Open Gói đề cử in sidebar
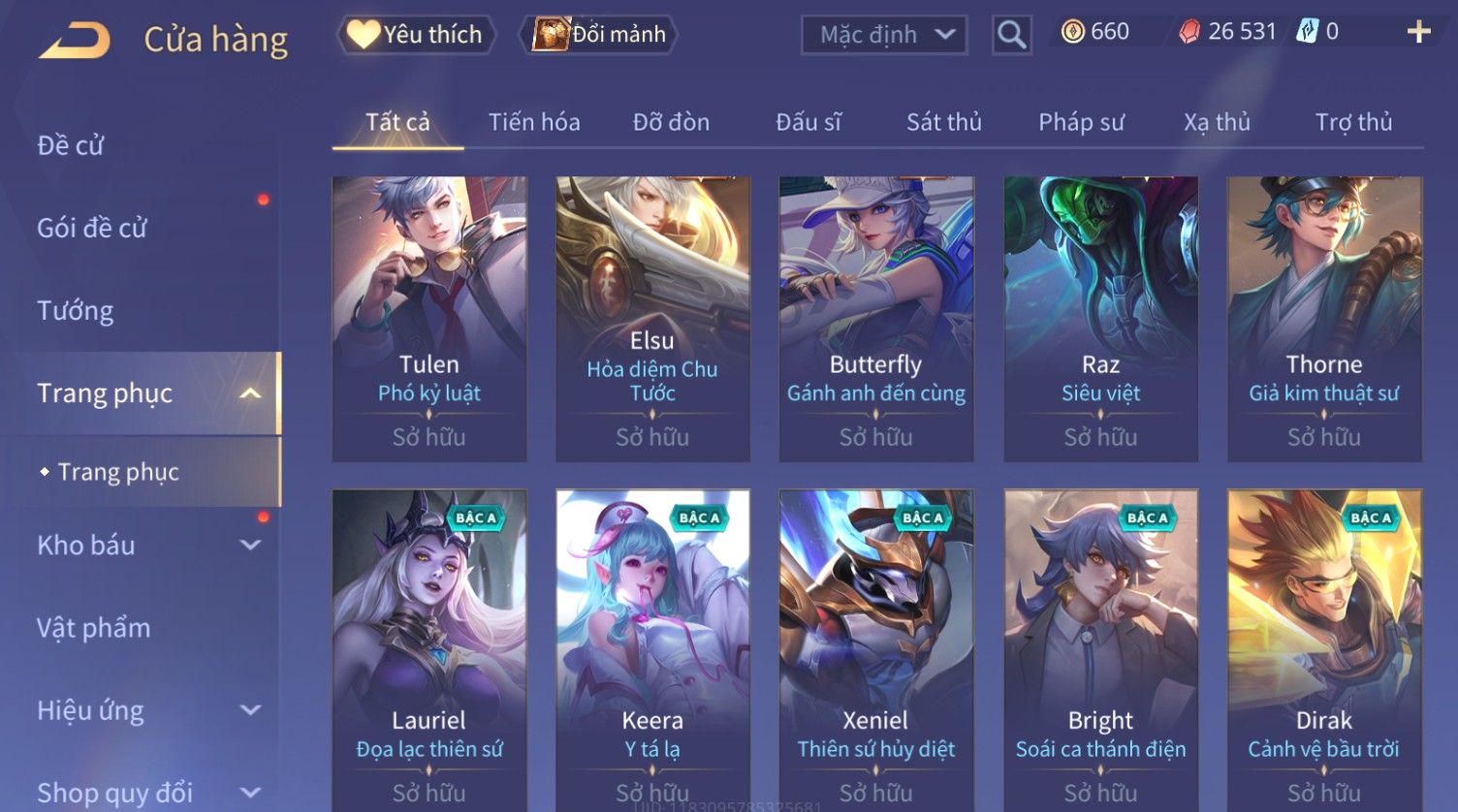Image resolution: width=1458 pixels, height=812 pixels. (x=92, y=229)
